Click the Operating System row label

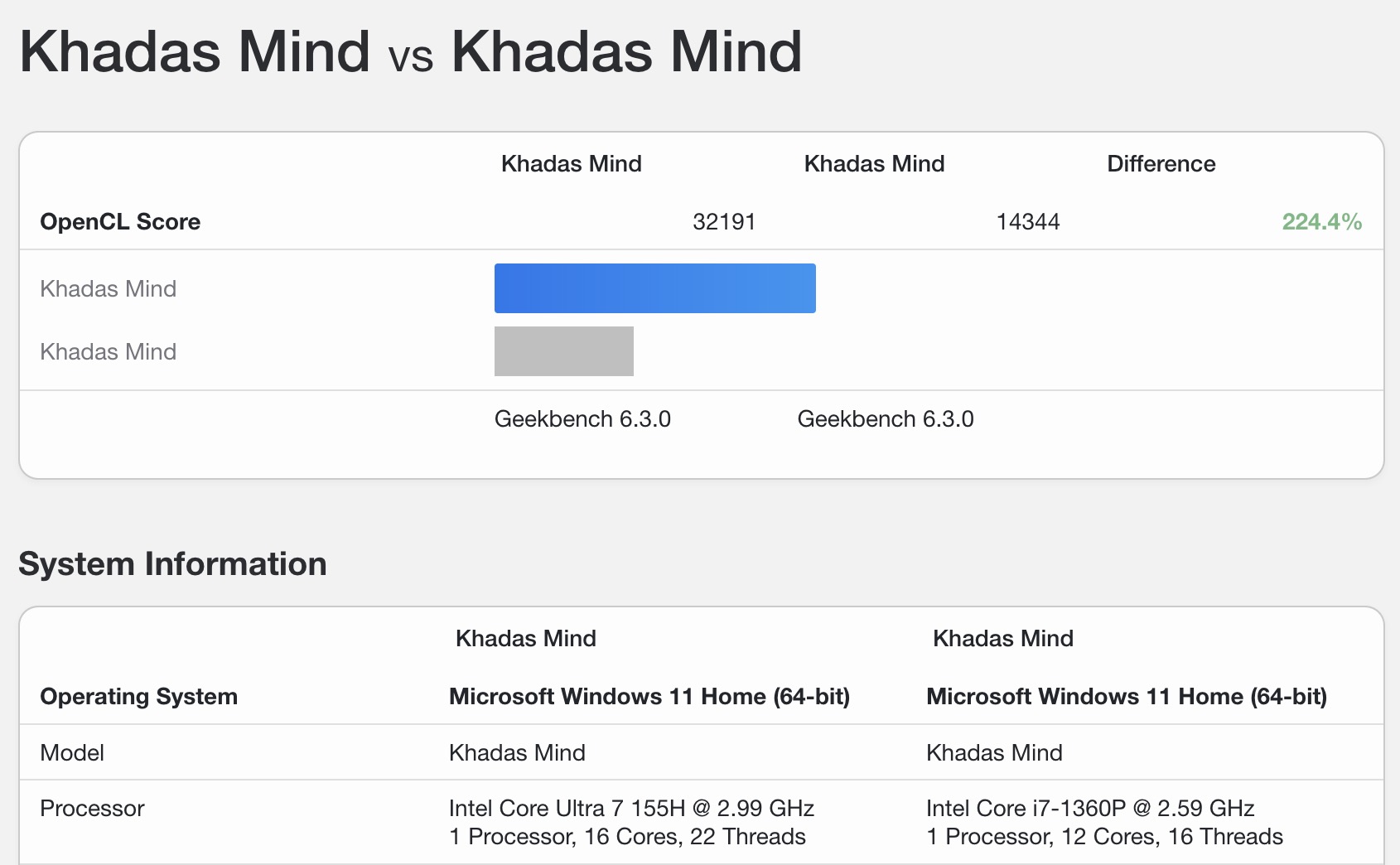138,697
